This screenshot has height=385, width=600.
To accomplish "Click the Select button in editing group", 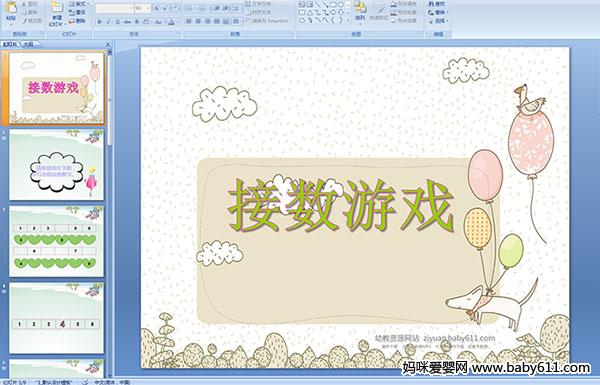I will (438, 21).
